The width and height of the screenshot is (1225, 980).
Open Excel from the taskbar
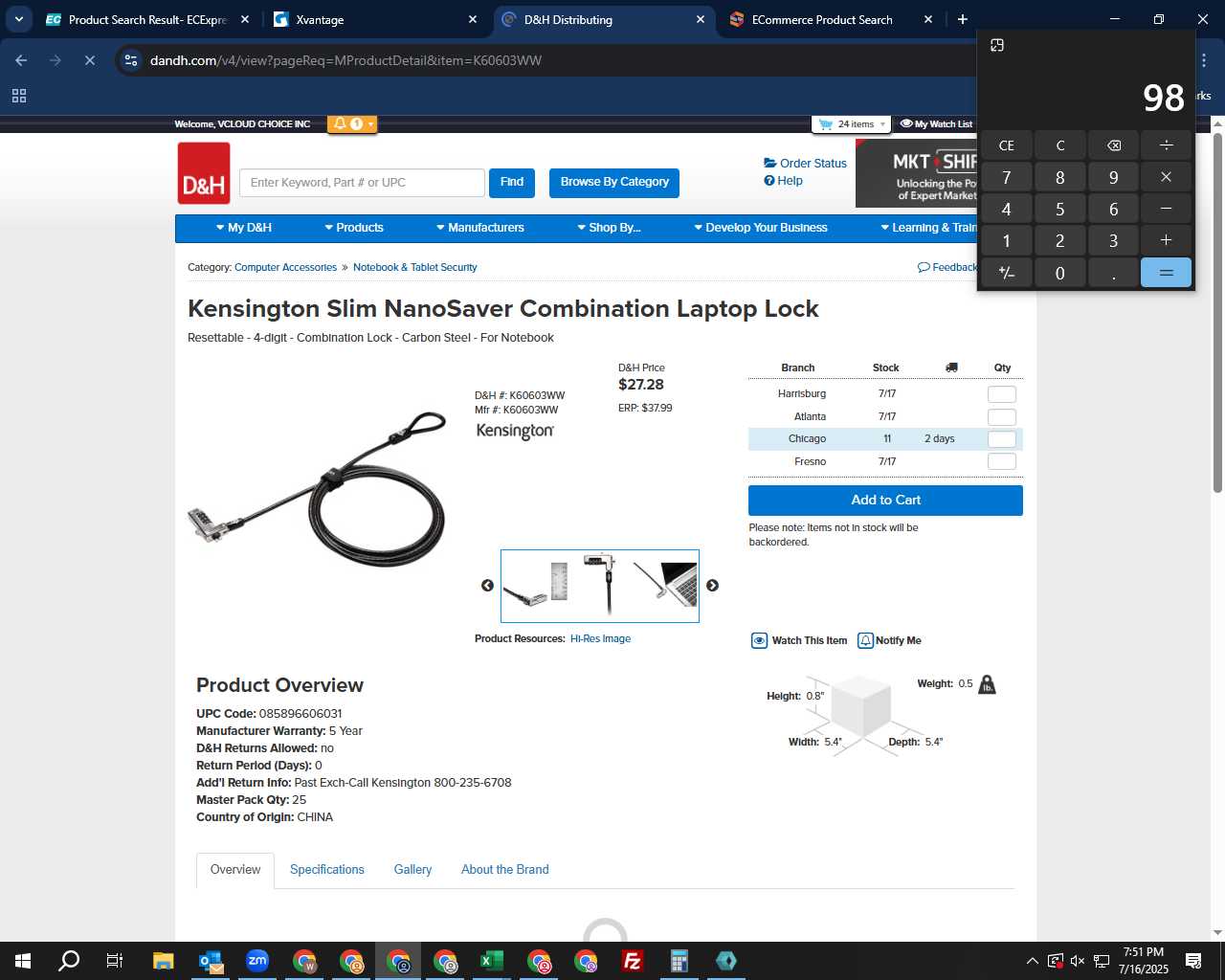pos(492,961)
